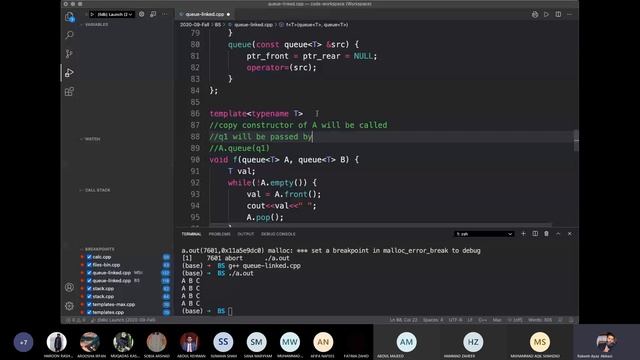Uncheck the queue-linked.cpp MSc breakpoint
Viewport: 640px width, 360px height.
(89, 273)
